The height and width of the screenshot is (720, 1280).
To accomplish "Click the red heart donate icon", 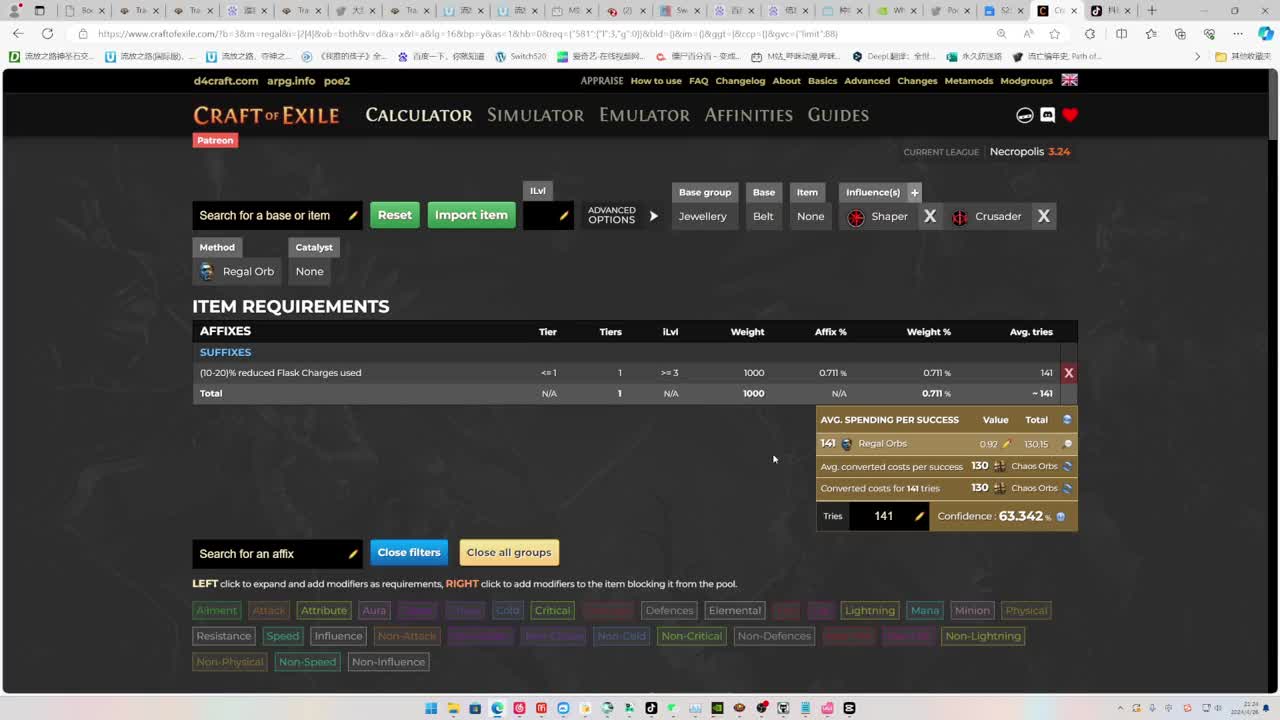I will click(1070, 115).
